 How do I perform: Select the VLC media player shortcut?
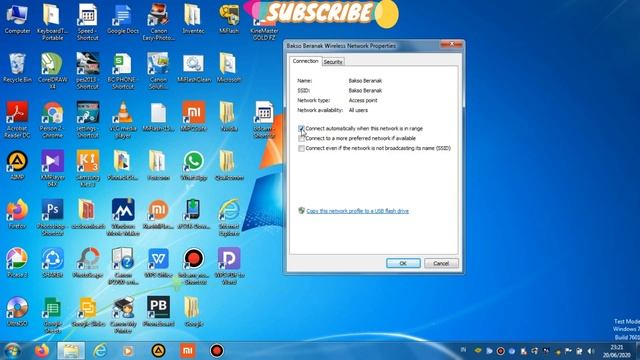click(122, 120)
